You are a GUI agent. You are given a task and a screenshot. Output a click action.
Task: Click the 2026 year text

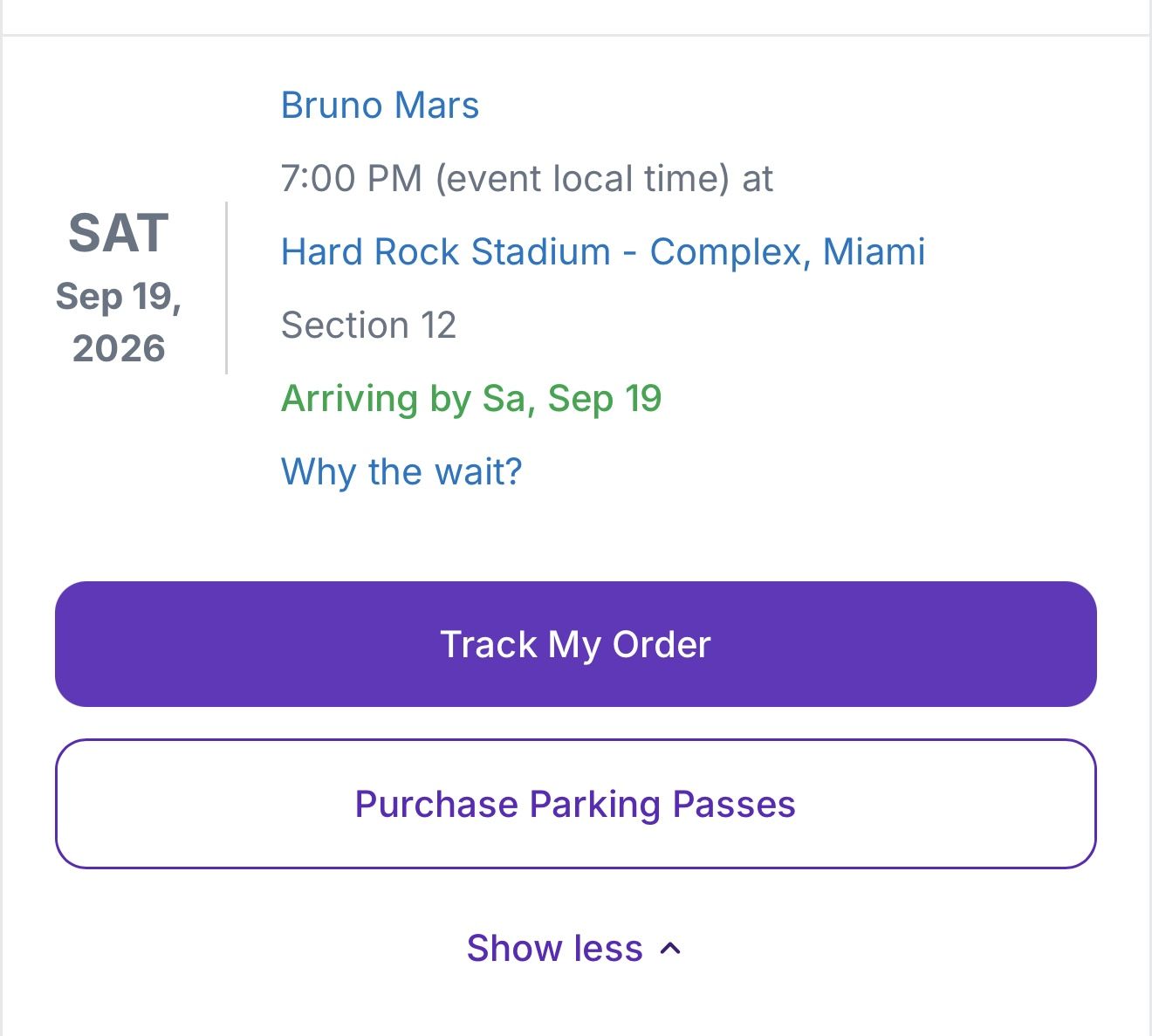coord(119,348)
